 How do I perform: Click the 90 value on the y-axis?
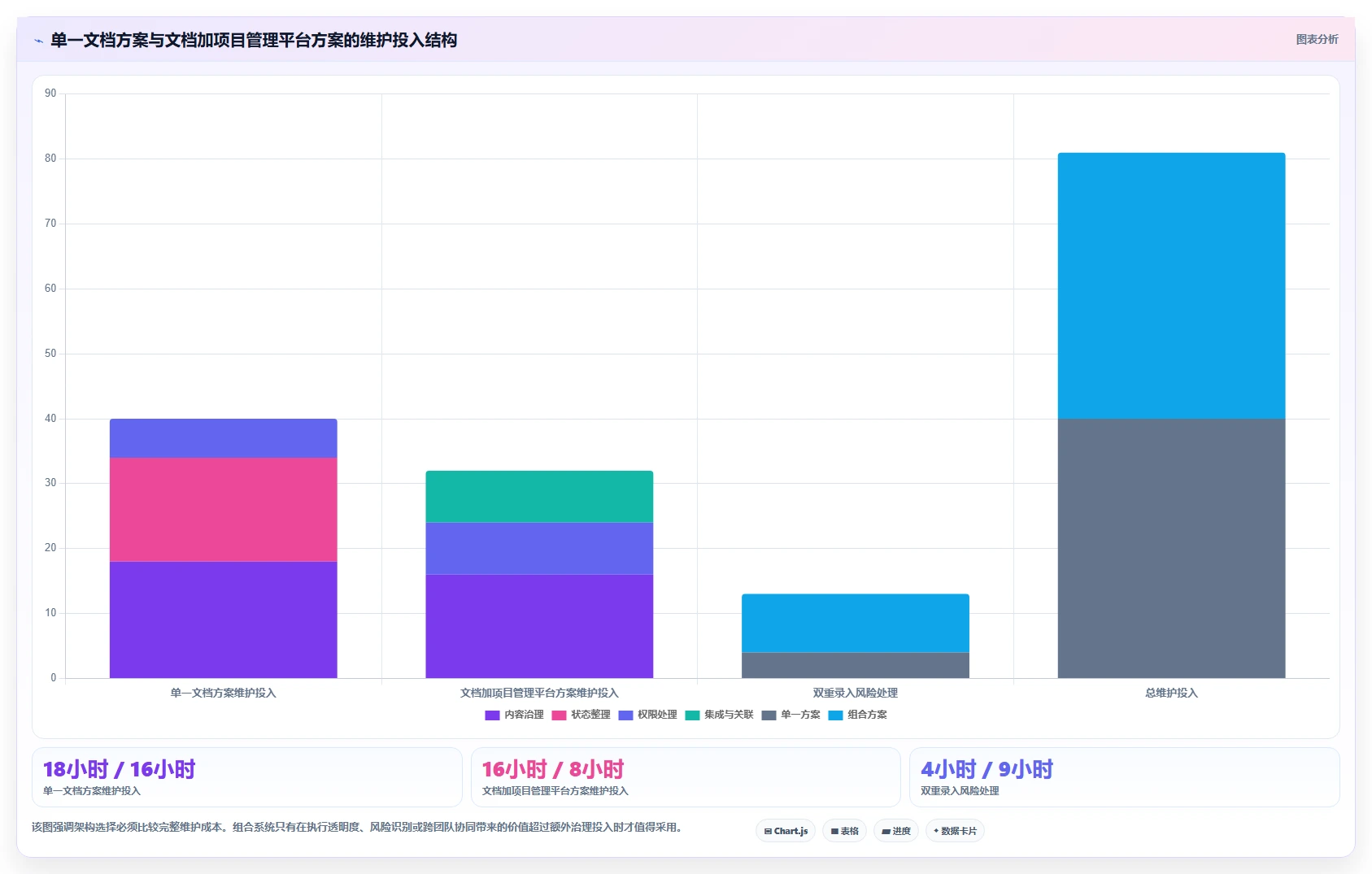pyautogui.click(x=50, y=93)
